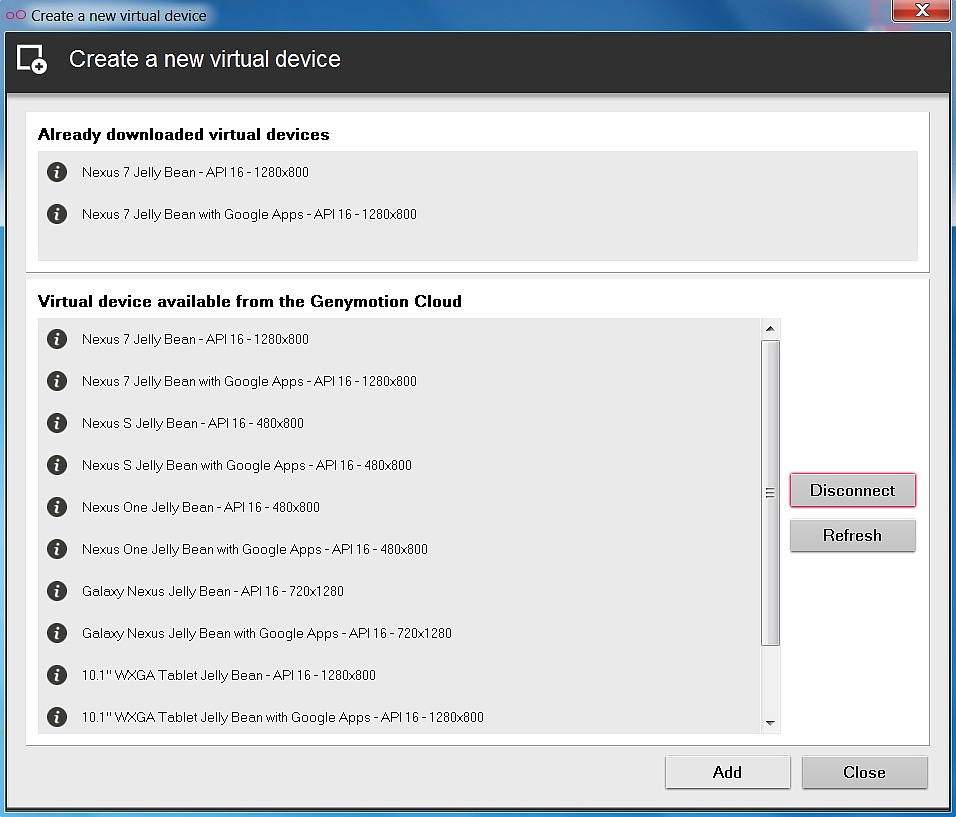Screen dimensions: 956x817
Task: Click info icon beside Nexus One Jelly Bean
Action: [57, 507]
